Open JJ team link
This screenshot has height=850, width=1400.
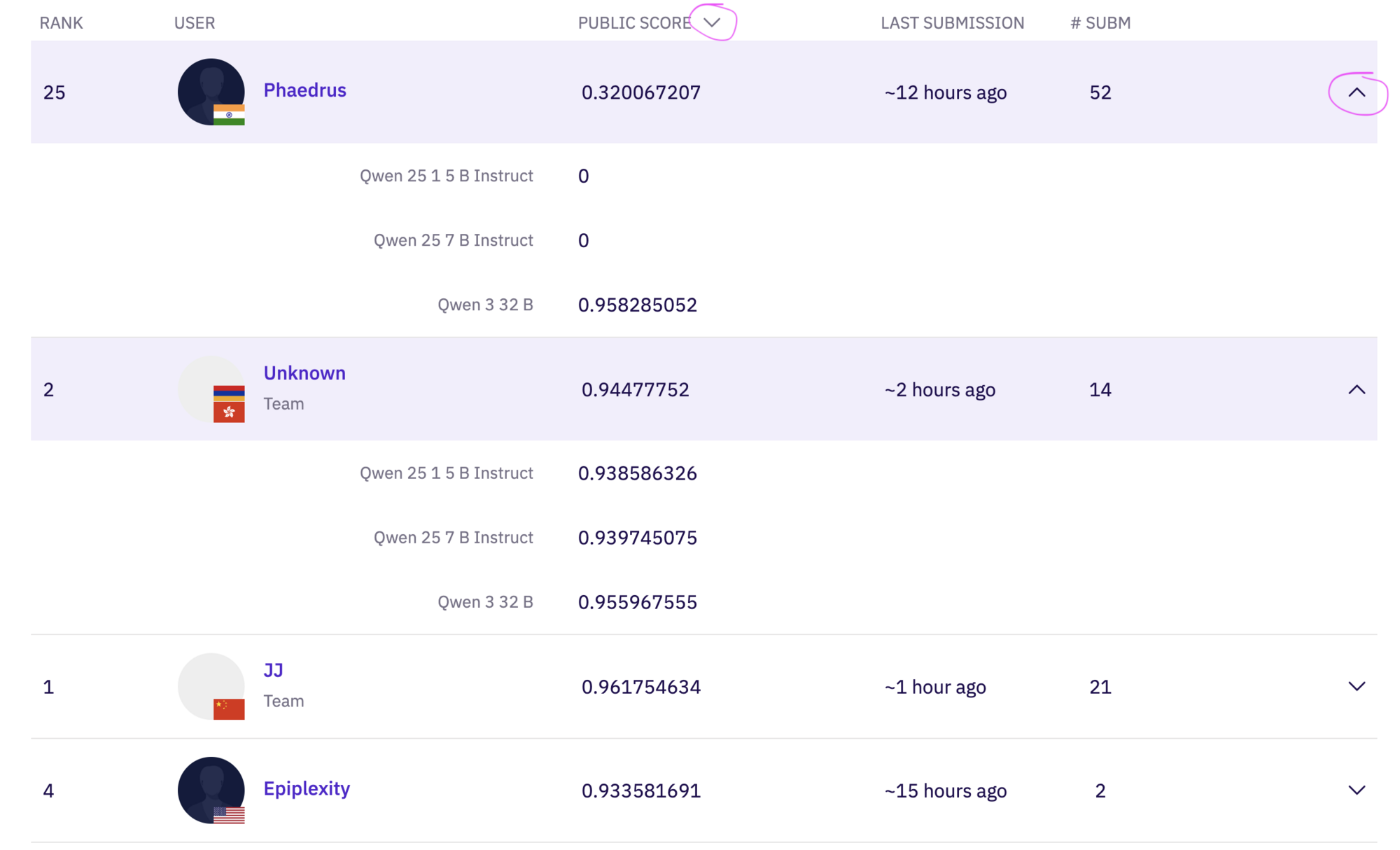tap(273, 670)
